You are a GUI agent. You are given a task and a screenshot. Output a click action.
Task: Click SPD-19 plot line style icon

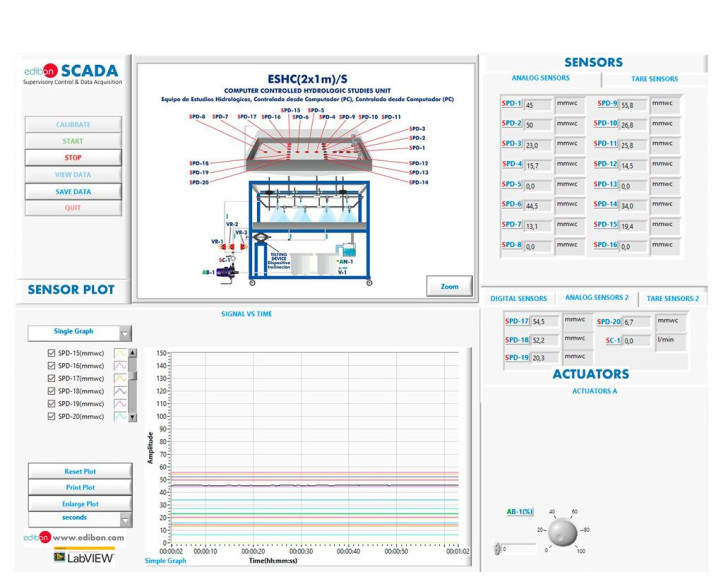(120, 404)
